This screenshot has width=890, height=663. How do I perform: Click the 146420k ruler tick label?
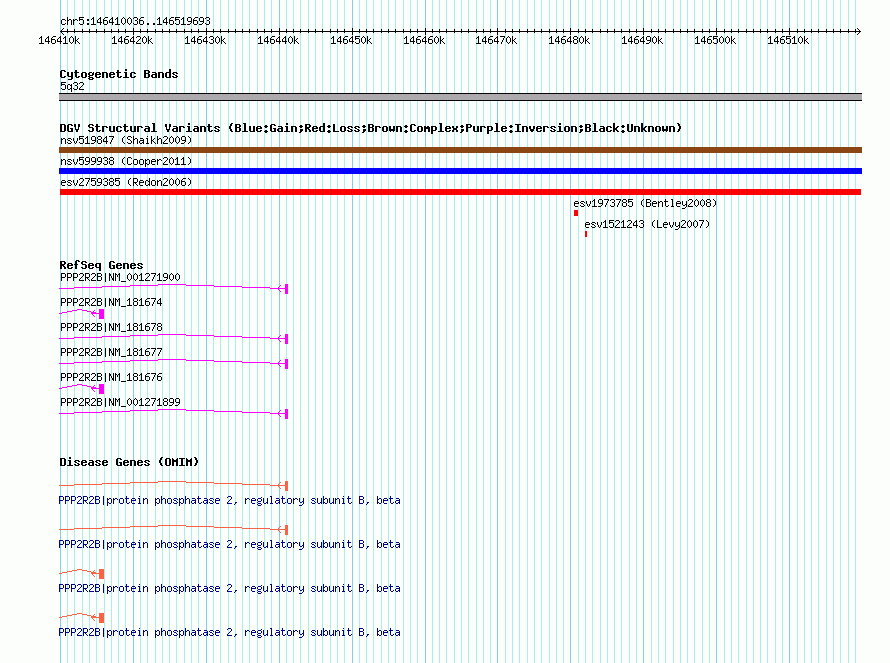click(132, 40)
